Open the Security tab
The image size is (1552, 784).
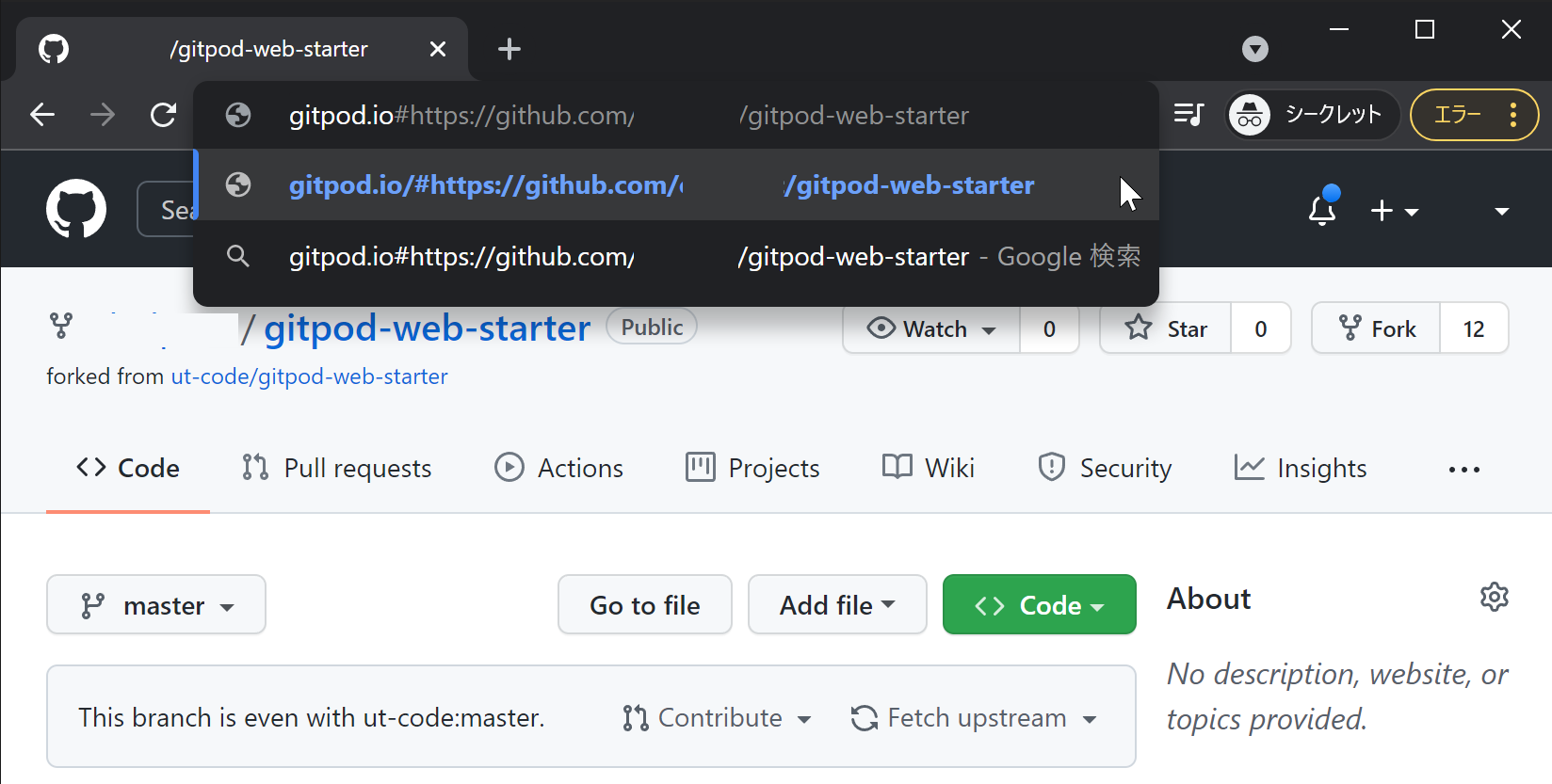click(x=1104, y=468)
